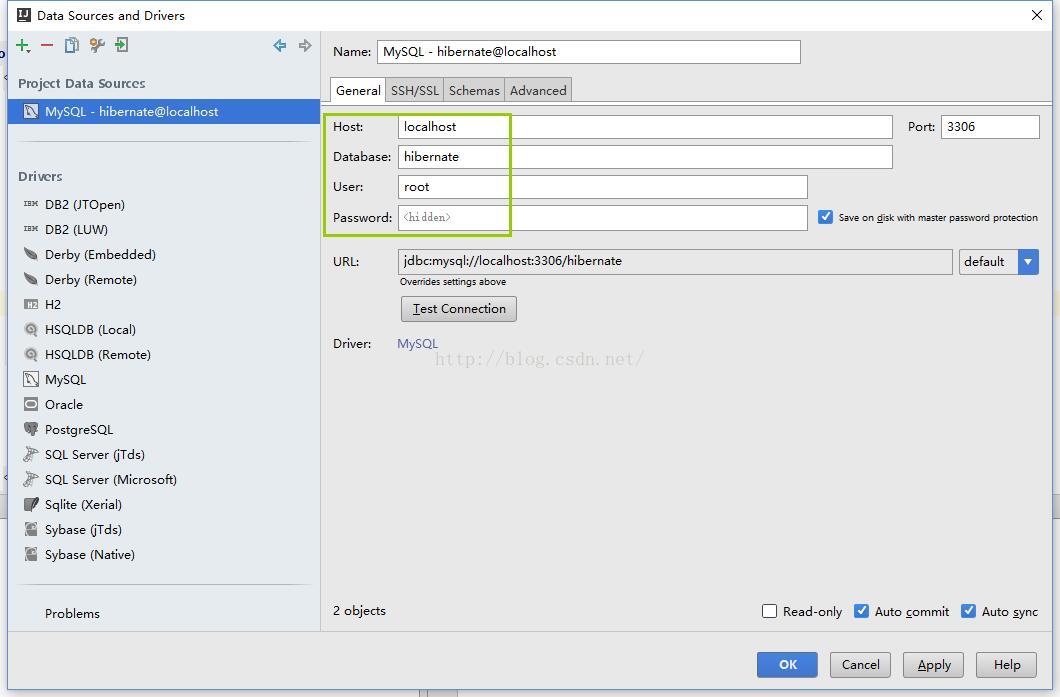The image size is (1060, 697).
Task: Switch to the General tab
Action: 358,90
